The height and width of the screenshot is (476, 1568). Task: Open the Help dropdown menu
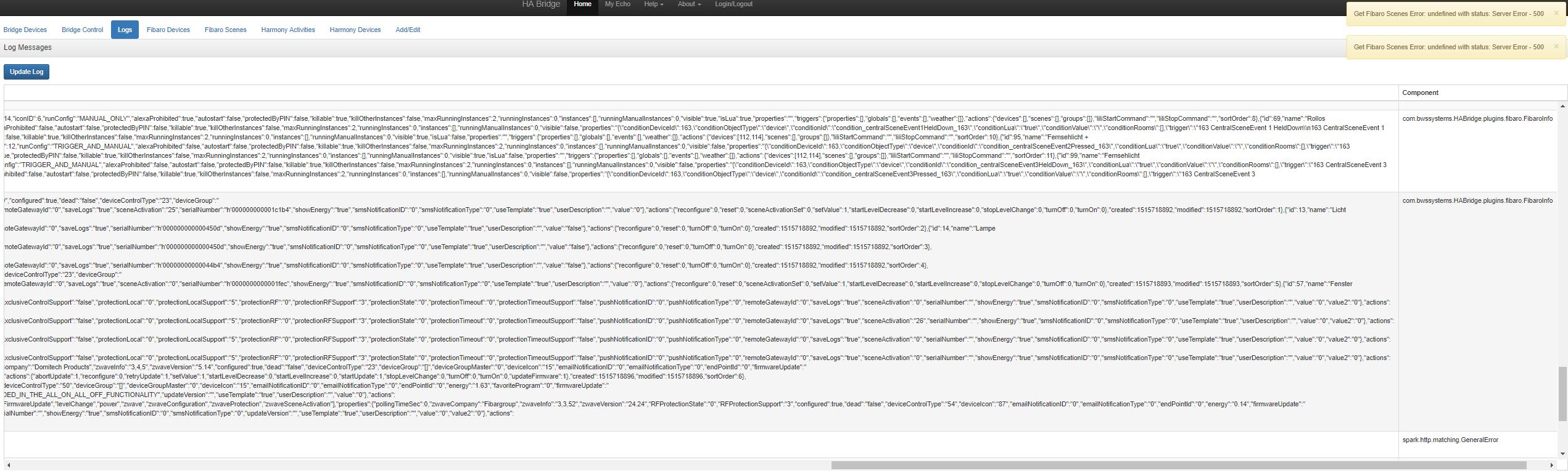click(x=654, y=4)
